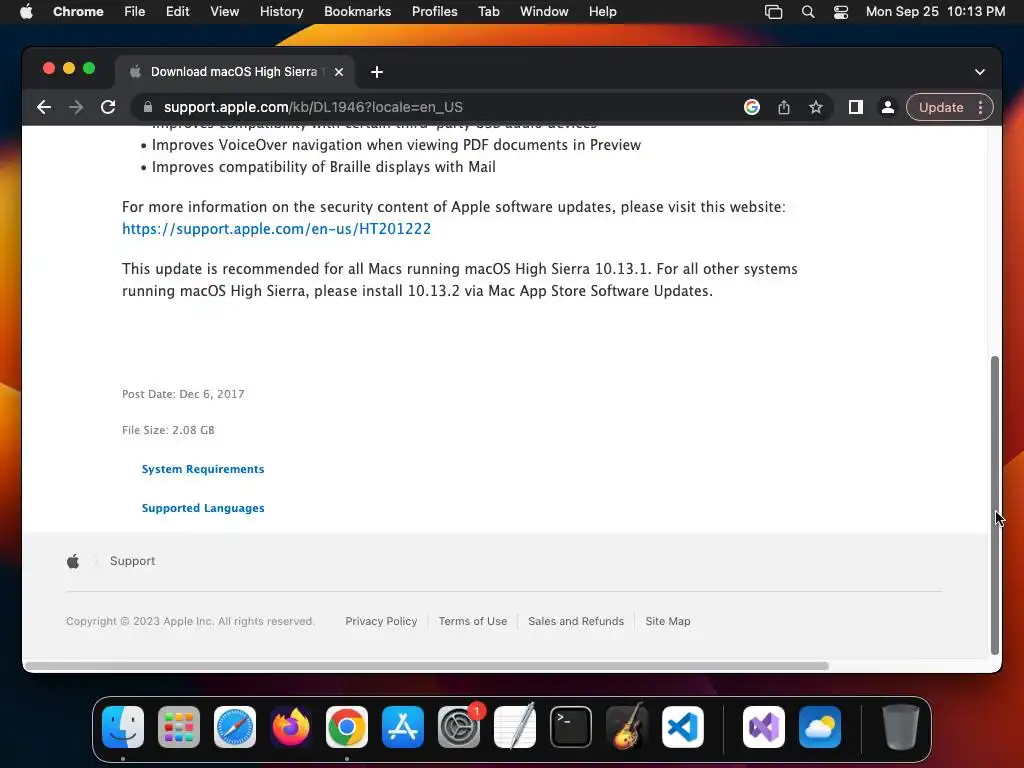1024x768 pixels.
Task: Expand Supported Languages section
Action: (203, 508)
